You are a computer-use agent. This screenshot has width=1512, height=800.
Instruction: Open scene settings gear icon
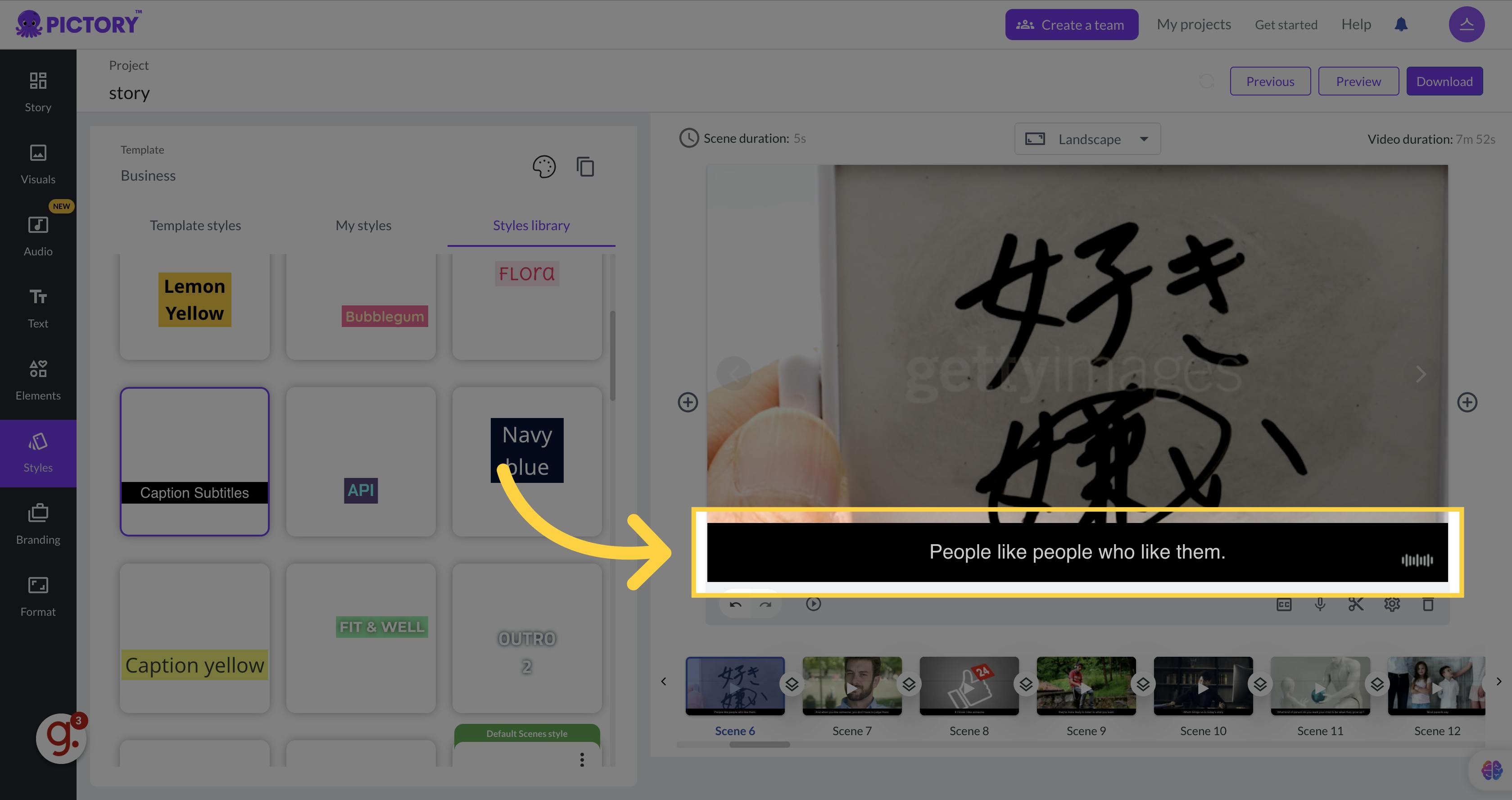pos(1392,605)
